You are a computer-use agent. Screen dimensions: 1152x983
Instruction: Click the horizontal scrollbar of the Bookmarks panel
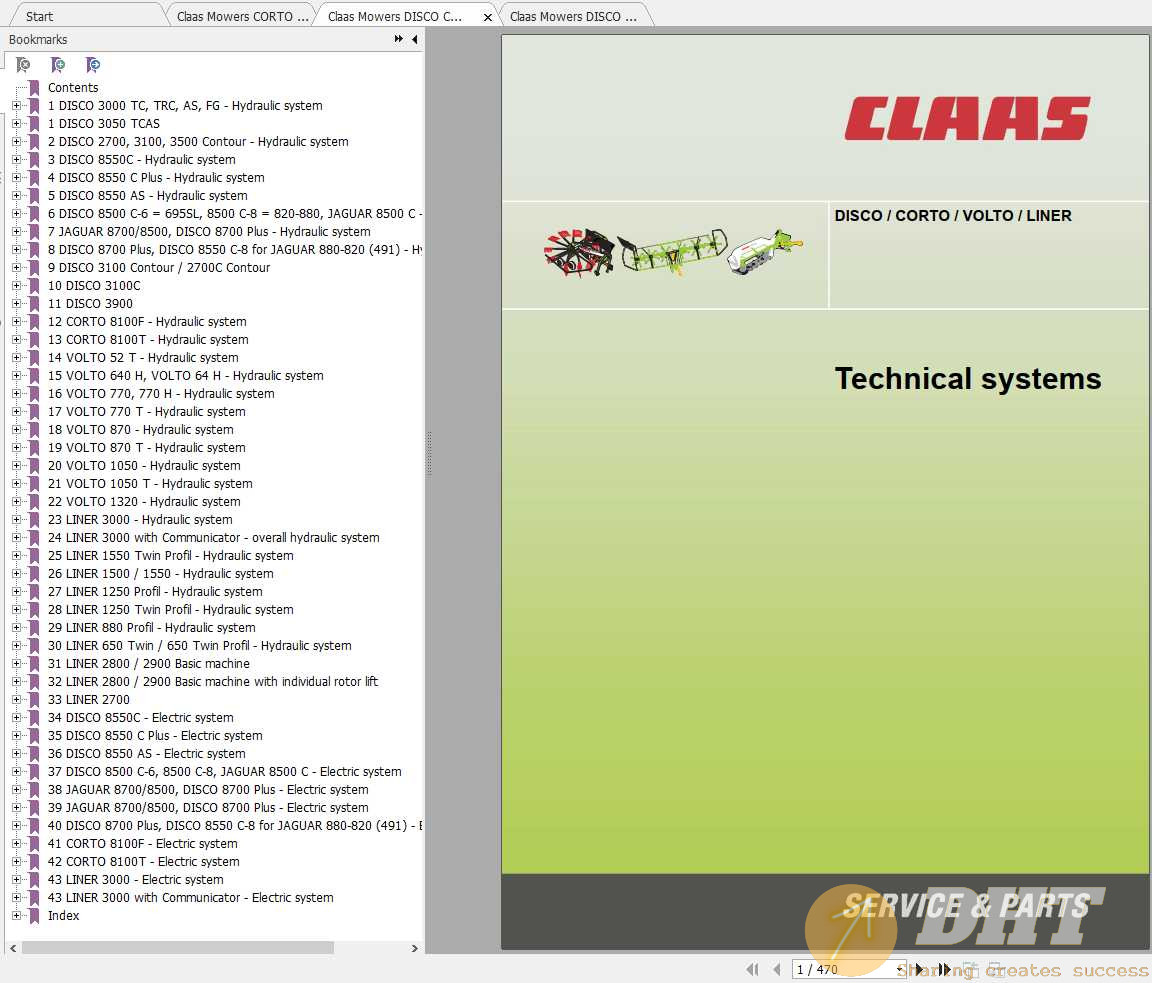tap(178, 948)
